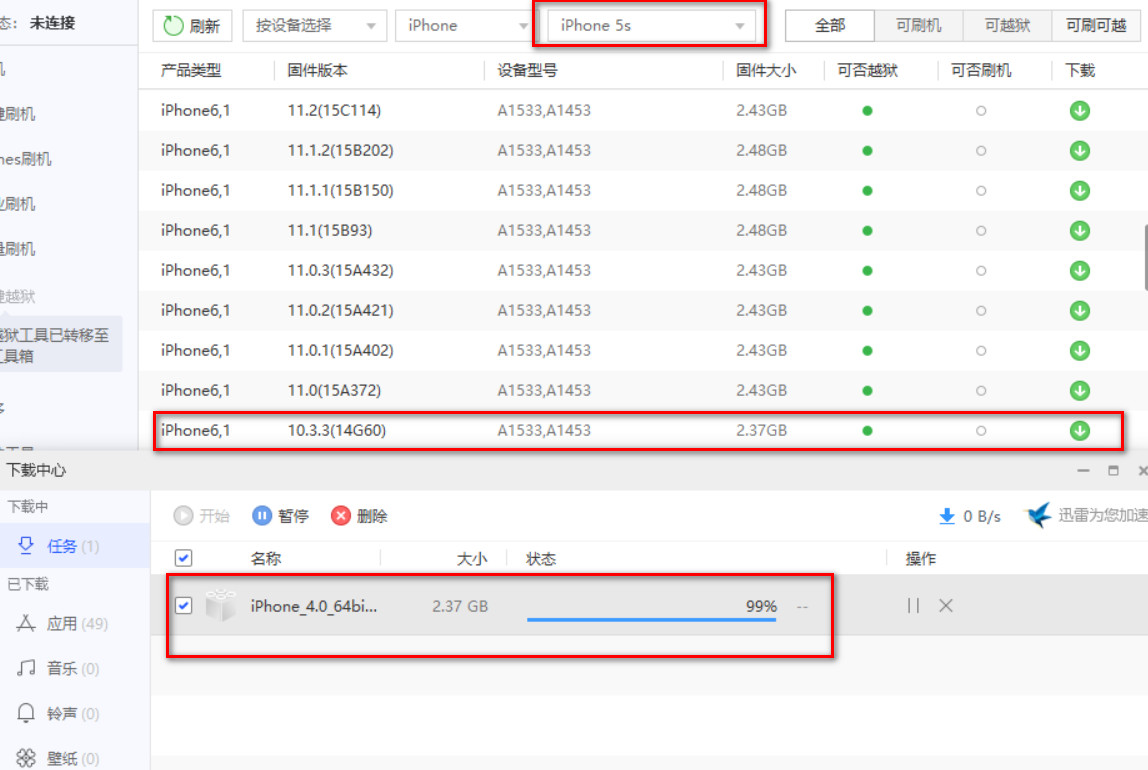
Task: Toggle the select-all checkbox in download header
Action: pyautogui.click(x=184, y=558)
